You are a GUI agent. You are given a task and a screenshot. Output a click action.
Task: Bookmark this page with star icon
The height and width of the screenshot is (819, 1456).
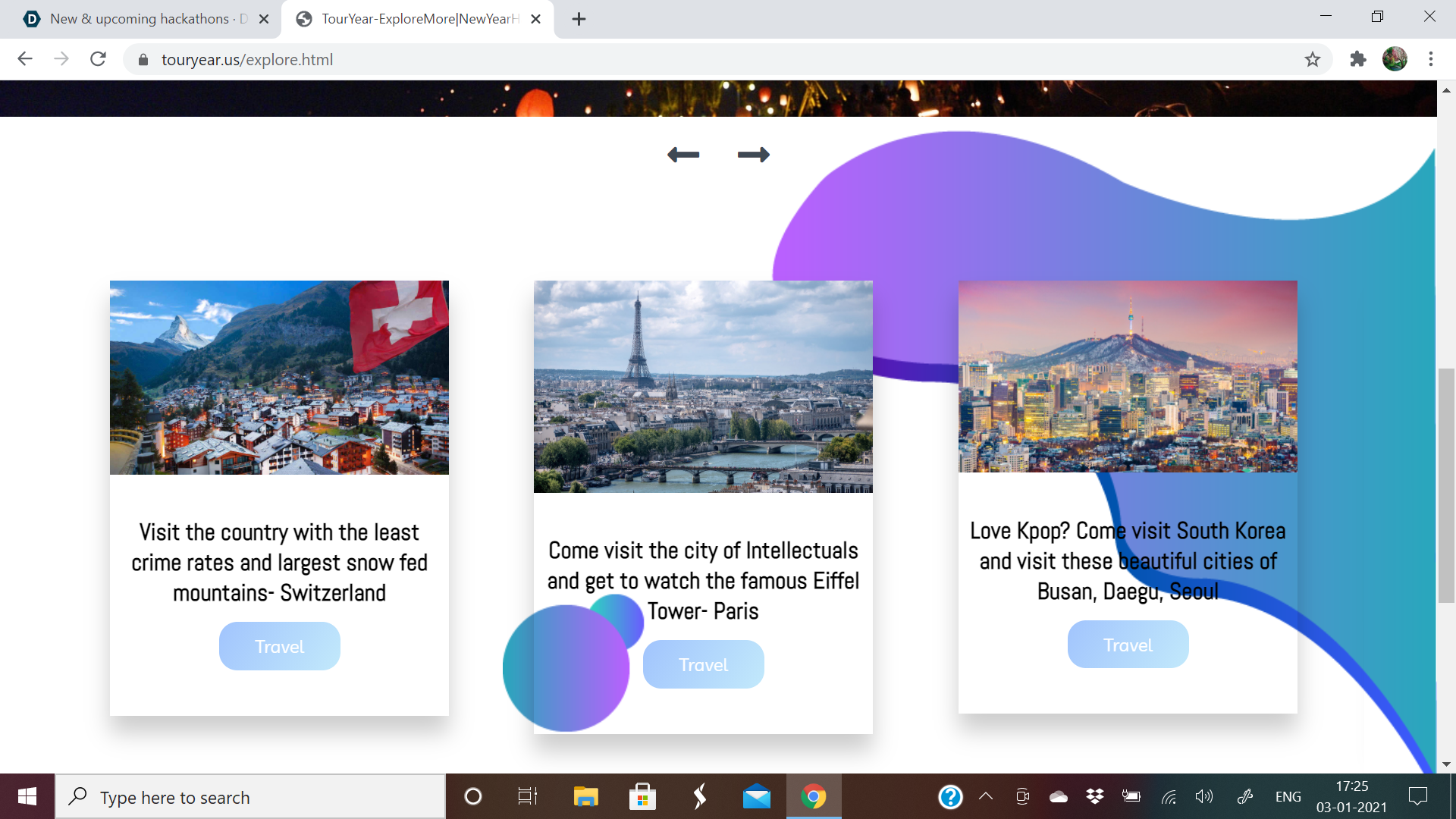[x=1313, y=59]
